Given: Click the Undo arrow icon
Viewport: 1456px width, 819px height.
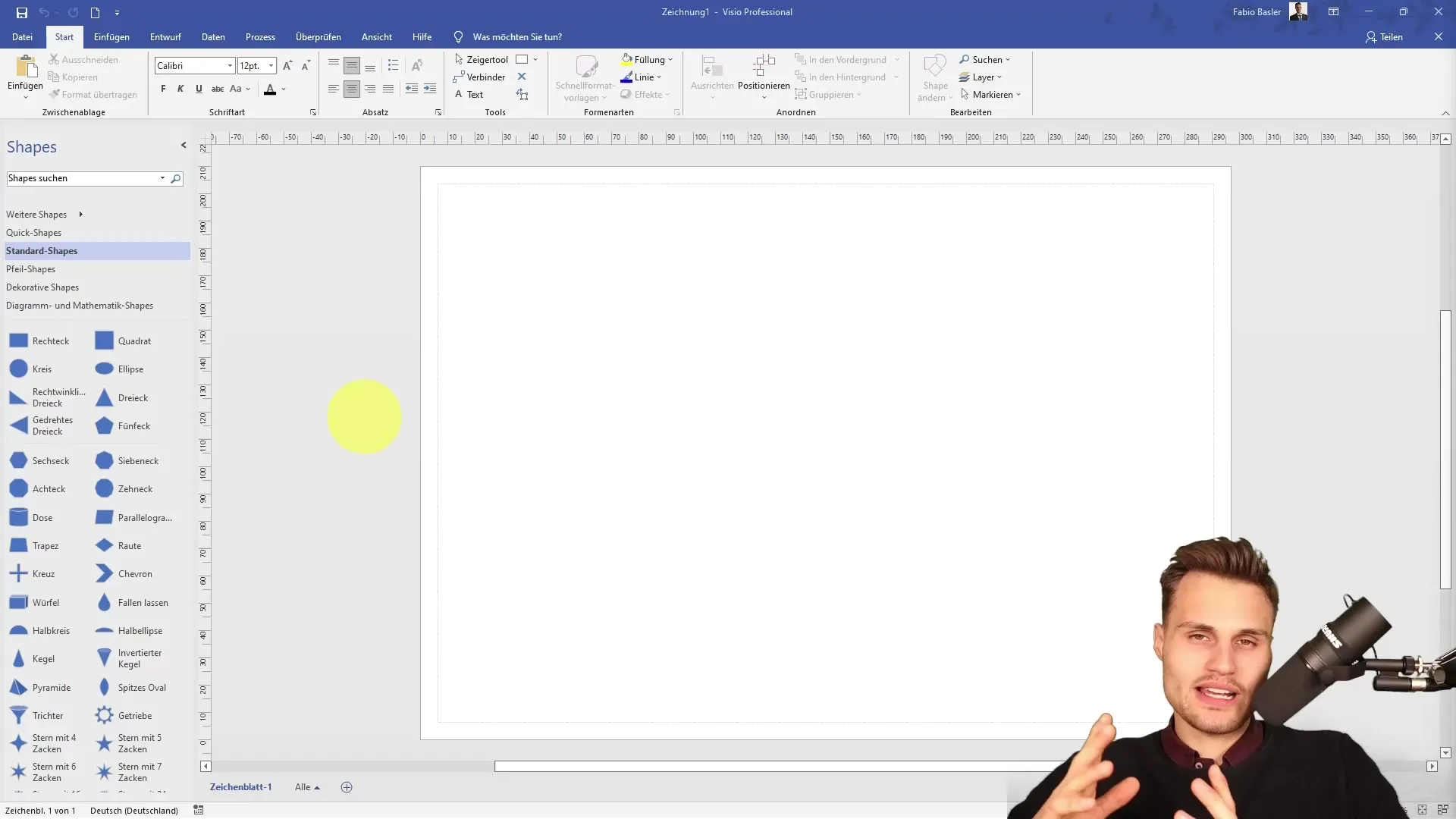Looking at the screenshot, I should pos(44,12).
